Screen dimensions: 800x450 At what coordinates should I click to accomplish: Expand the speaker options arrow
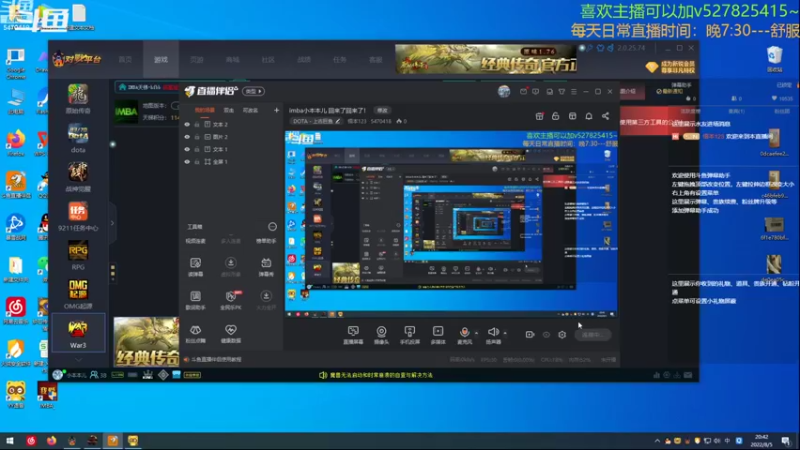[x=505, y=333]
